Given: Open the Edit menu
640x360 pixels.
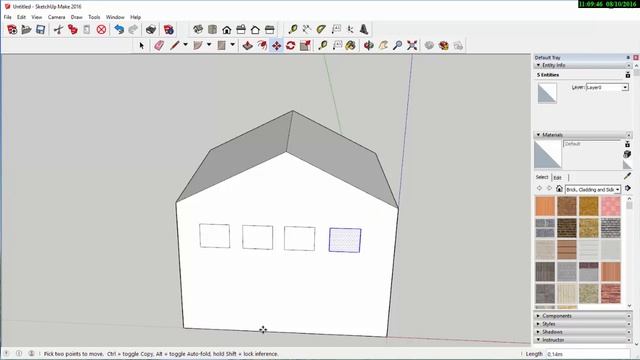Looking at the screenshot, I should pos(21,17).
